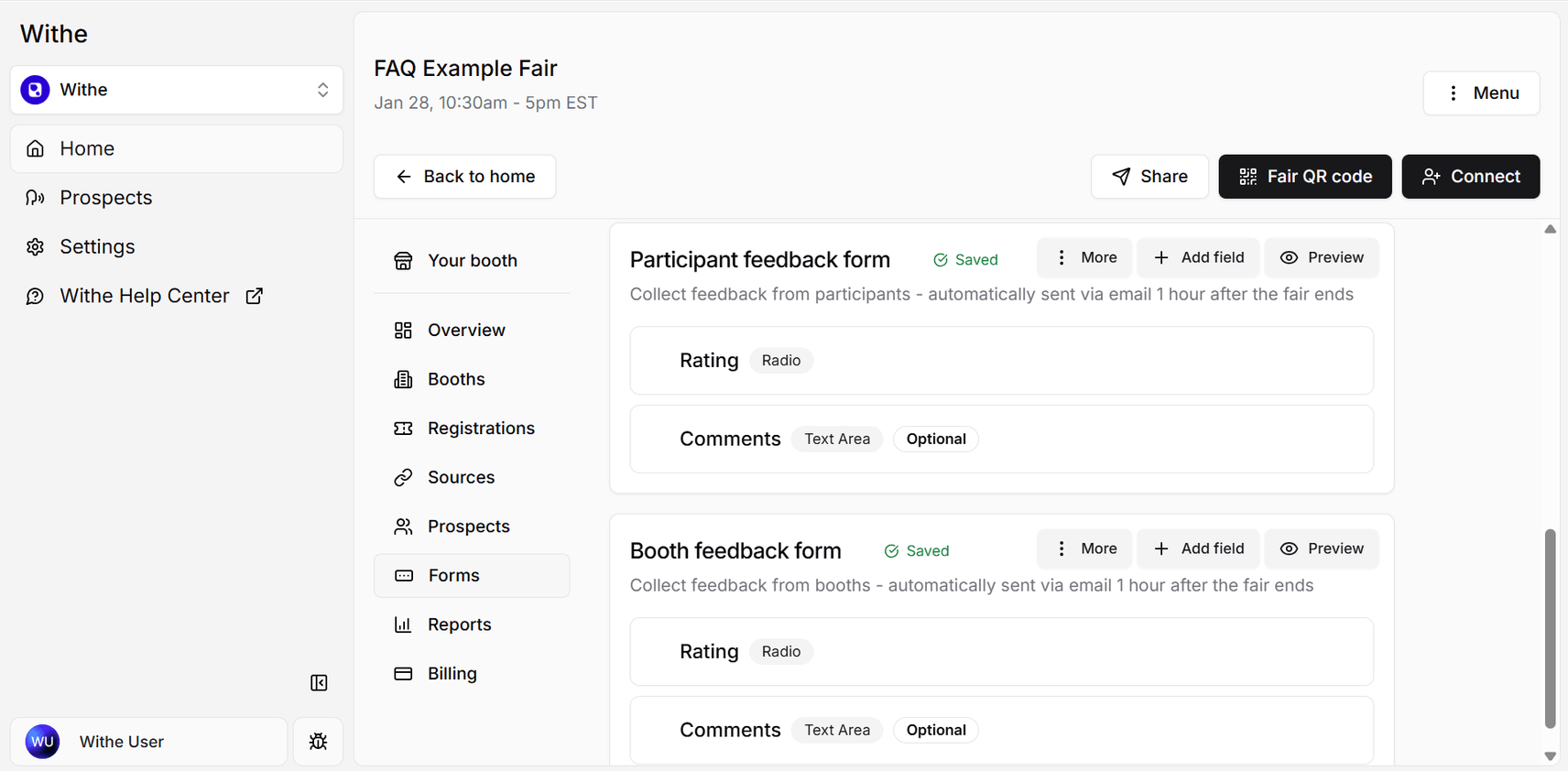Open the Registrations section
Image resolution: width=1568 pixels, height=771 pixels.
(472, 429)
